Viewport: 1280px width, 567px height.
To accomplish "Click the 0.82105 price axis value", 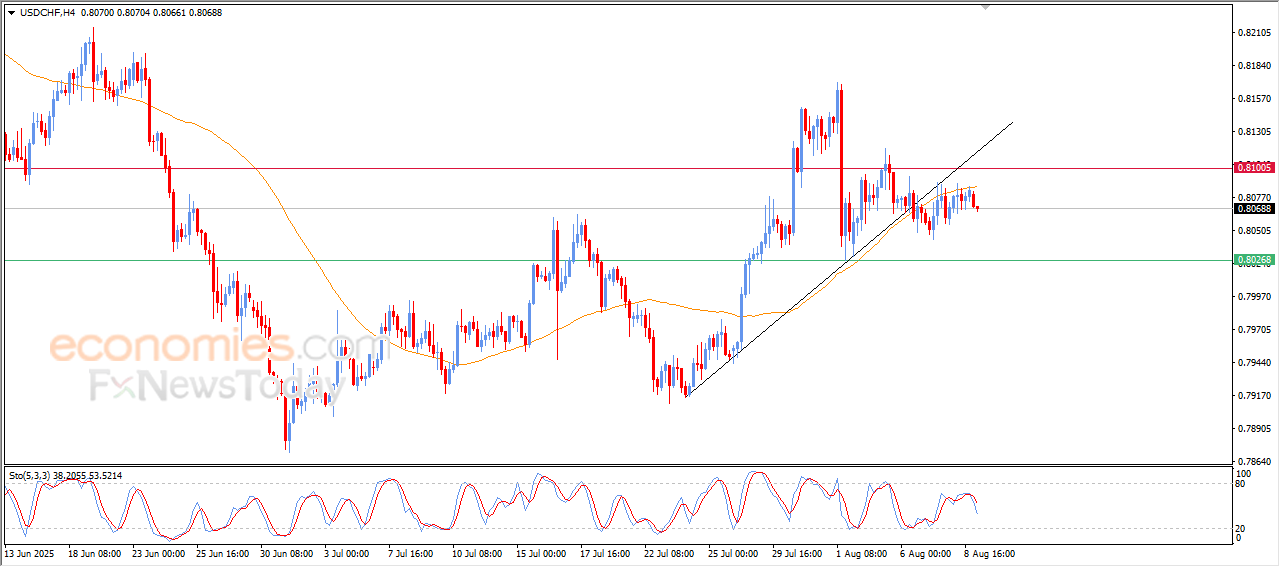I will [x=1255, y=33].
